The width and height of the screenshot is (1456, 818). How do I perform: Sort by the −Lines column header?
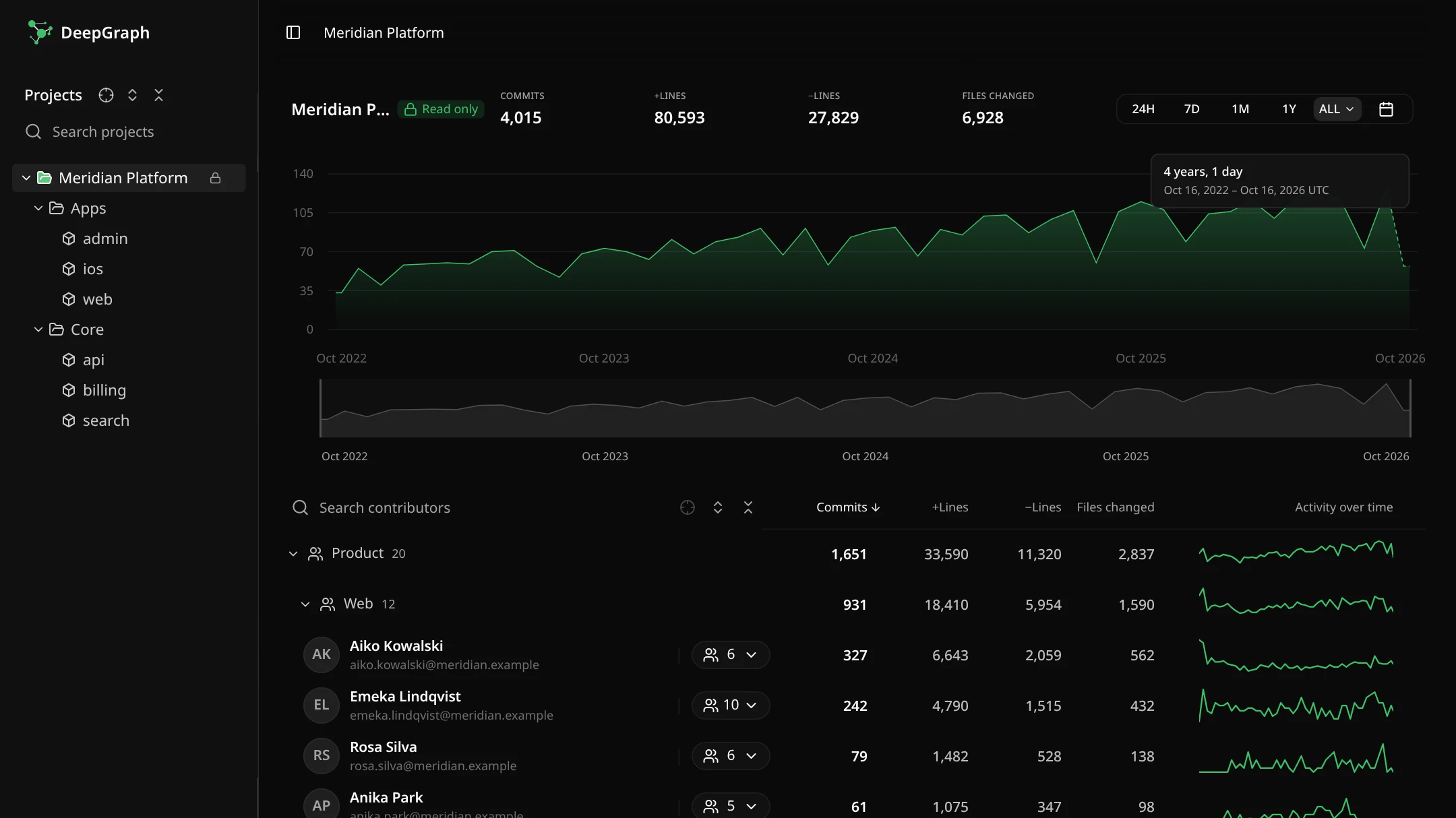pos(1043,507)
